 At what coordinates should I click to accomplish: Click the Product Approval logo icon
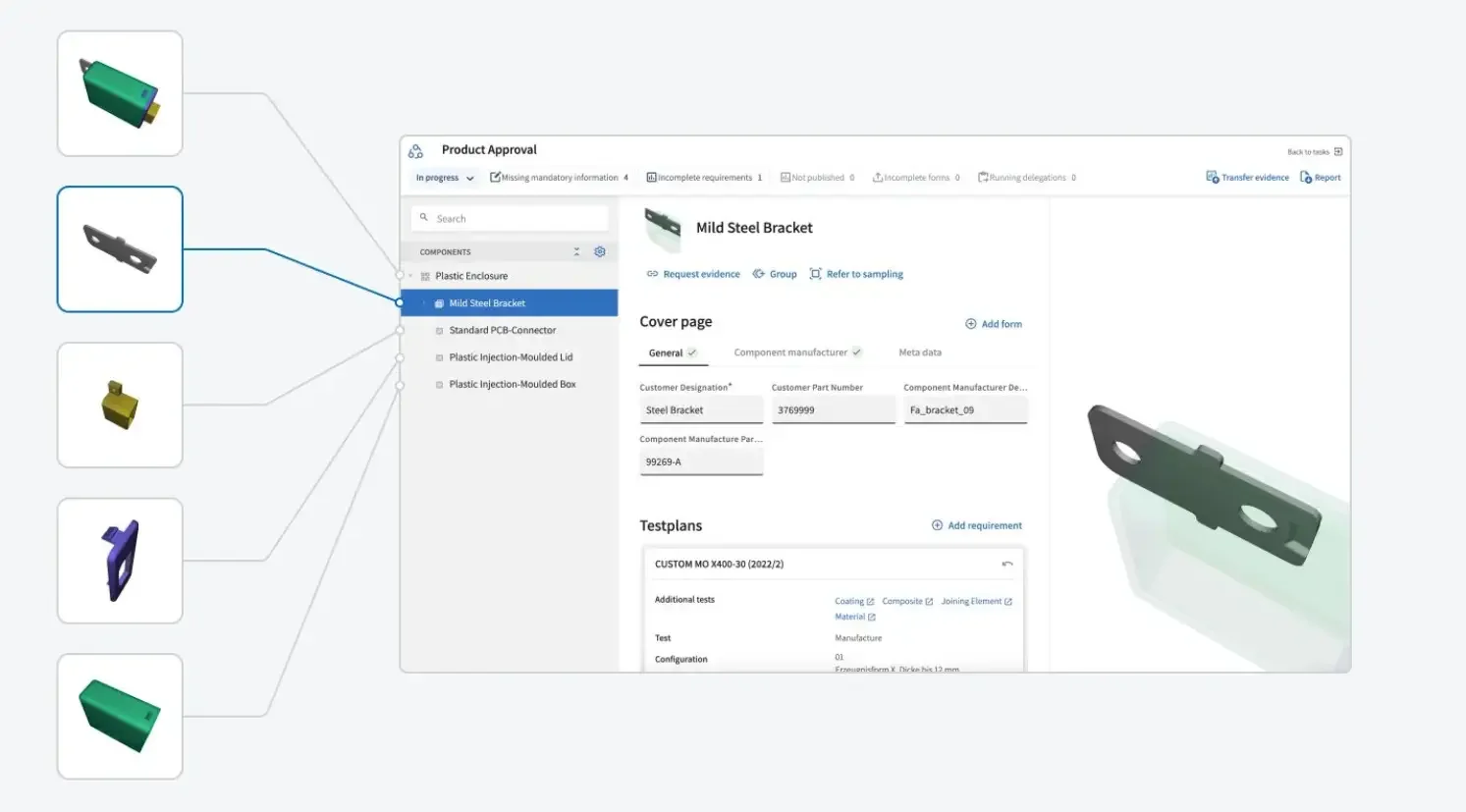tap(415, 150)
